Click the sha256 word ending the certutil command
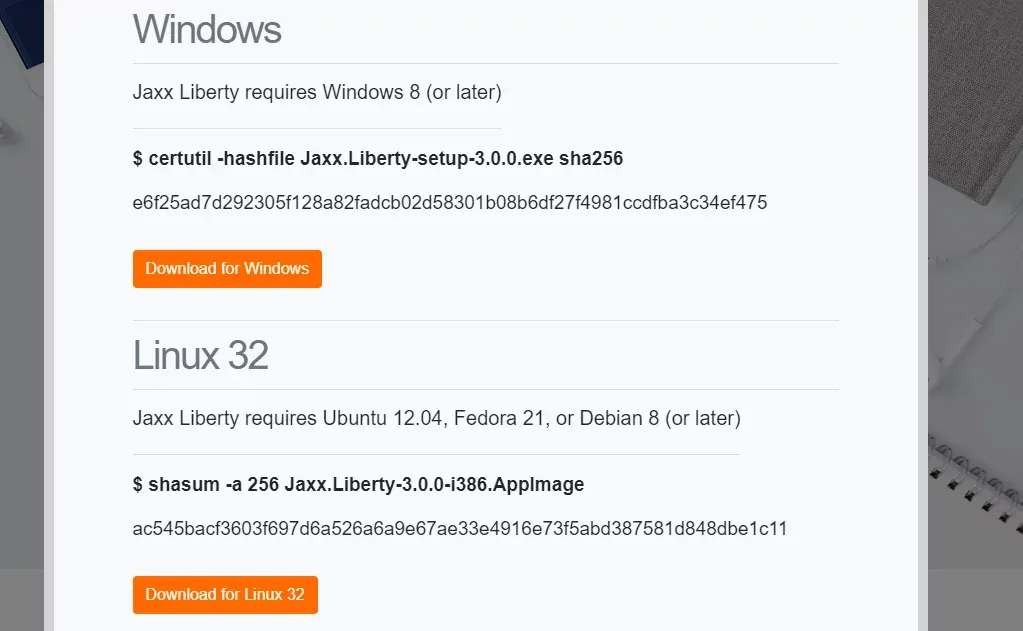Screen dimensions: 1023x631 coord(591,159)
